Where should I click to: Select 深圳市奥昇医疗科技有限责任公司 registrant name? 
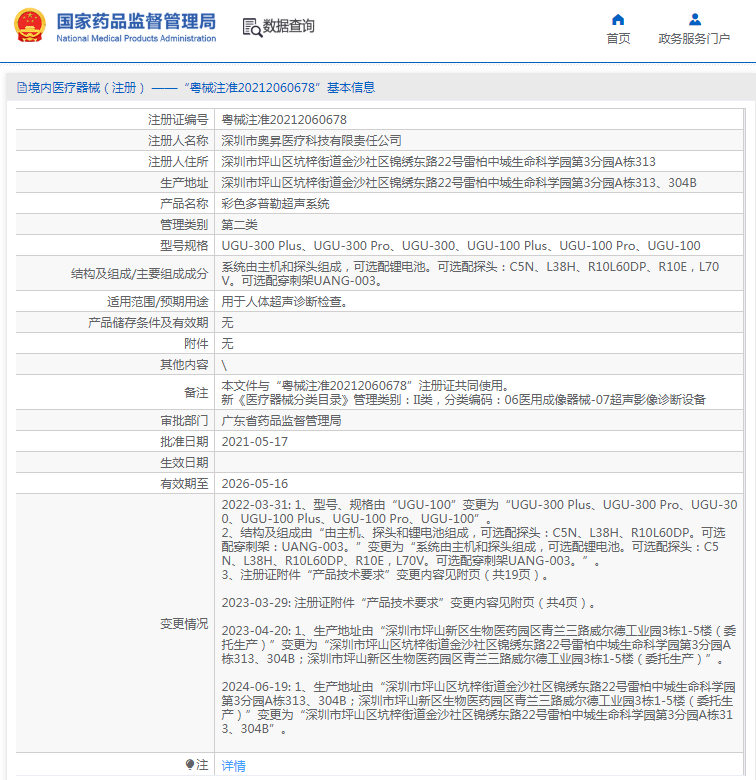tap(311, 141)
